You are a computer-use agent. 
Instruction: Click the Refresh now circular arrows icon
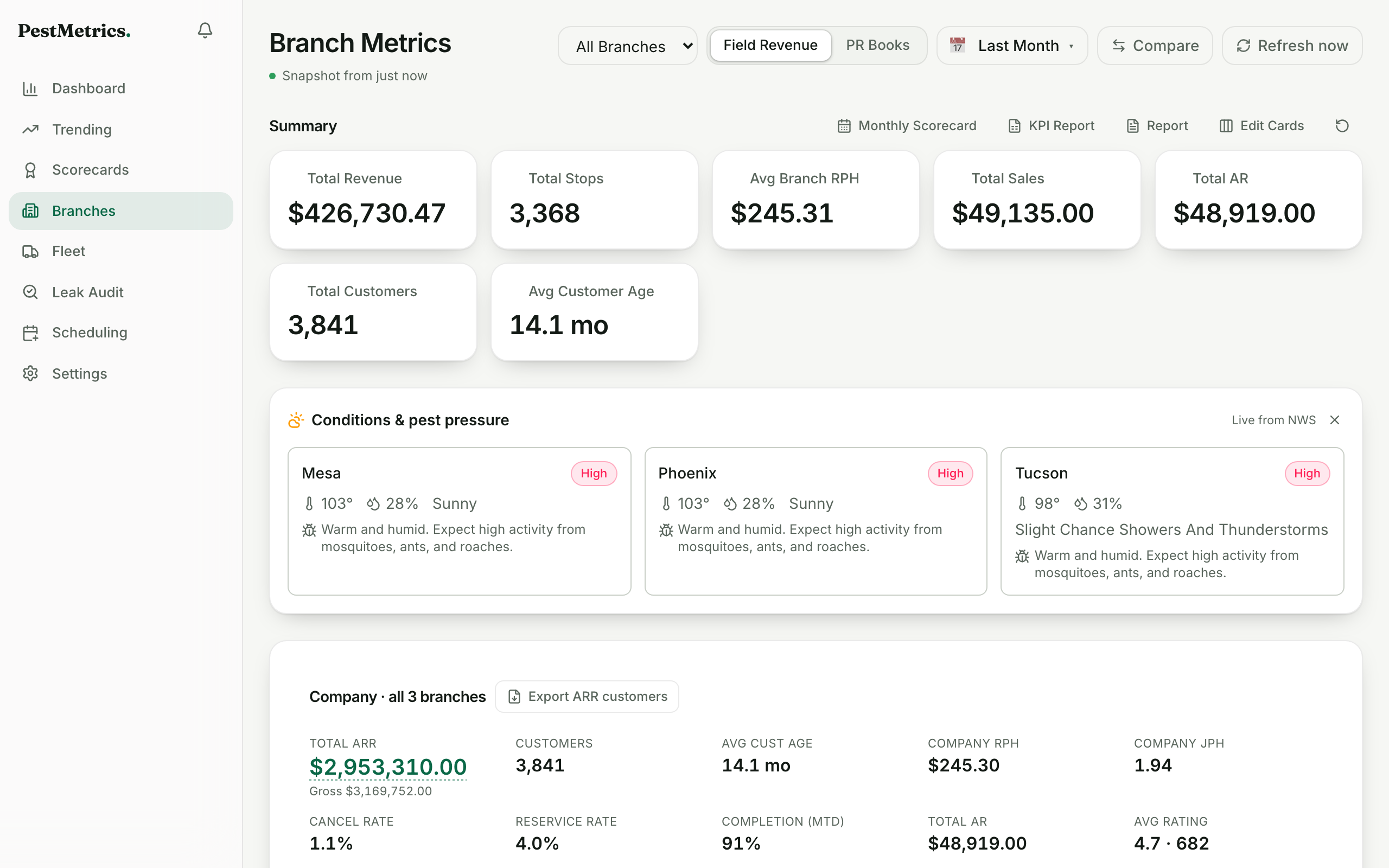click(x=1243, y=46)
